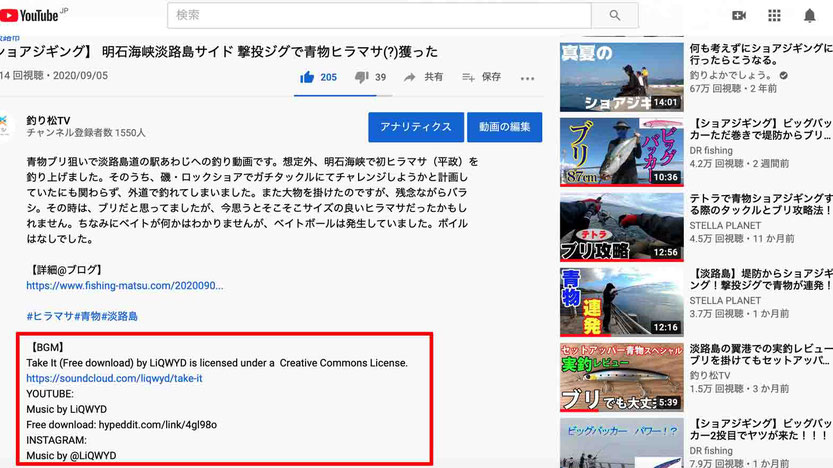Open the notifications bell
Image resolution: width=833 pixels, height=468 pixels.
[810, 15]
